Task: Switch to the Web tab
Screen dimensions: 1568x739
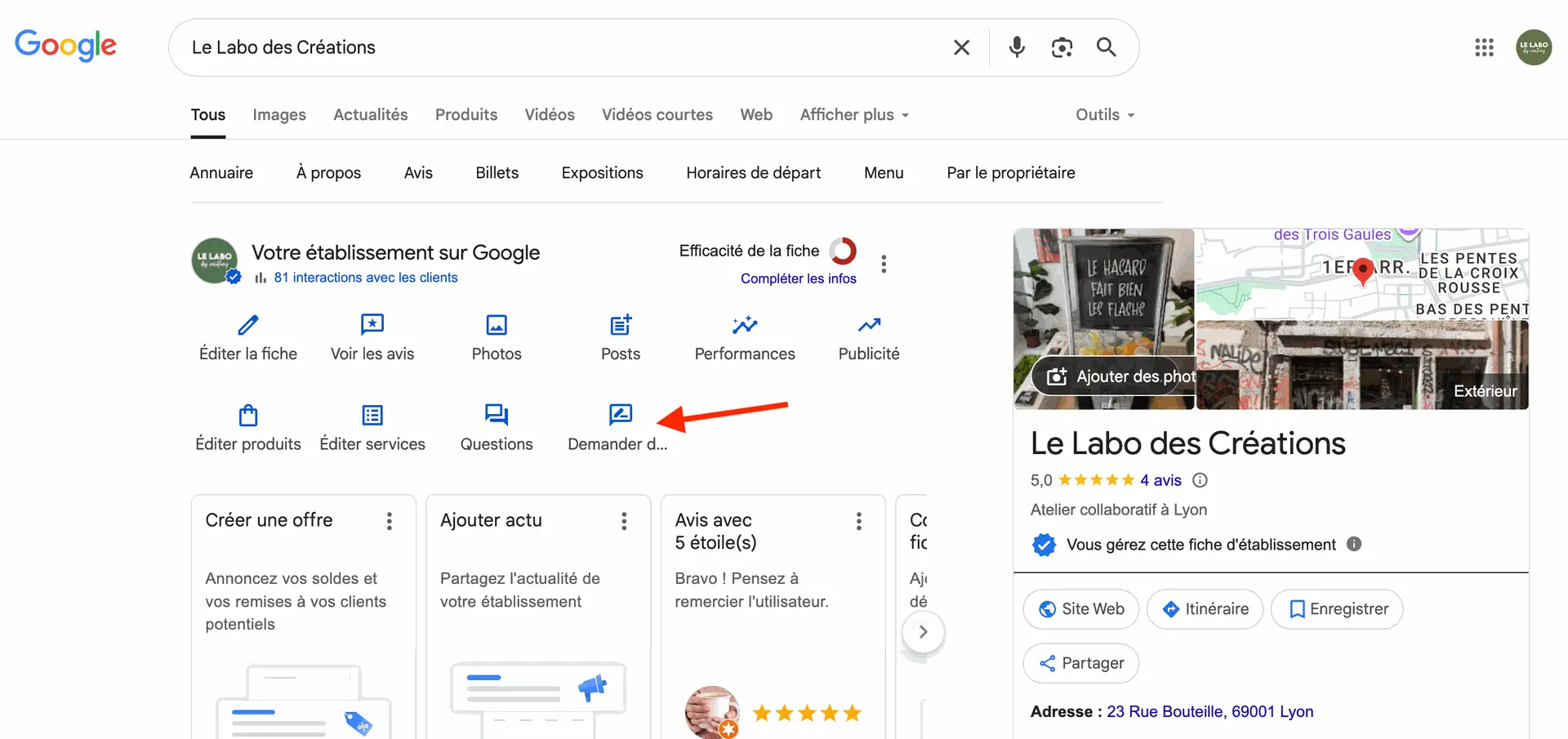Action: pyautogui.click(x=756, y=114)
